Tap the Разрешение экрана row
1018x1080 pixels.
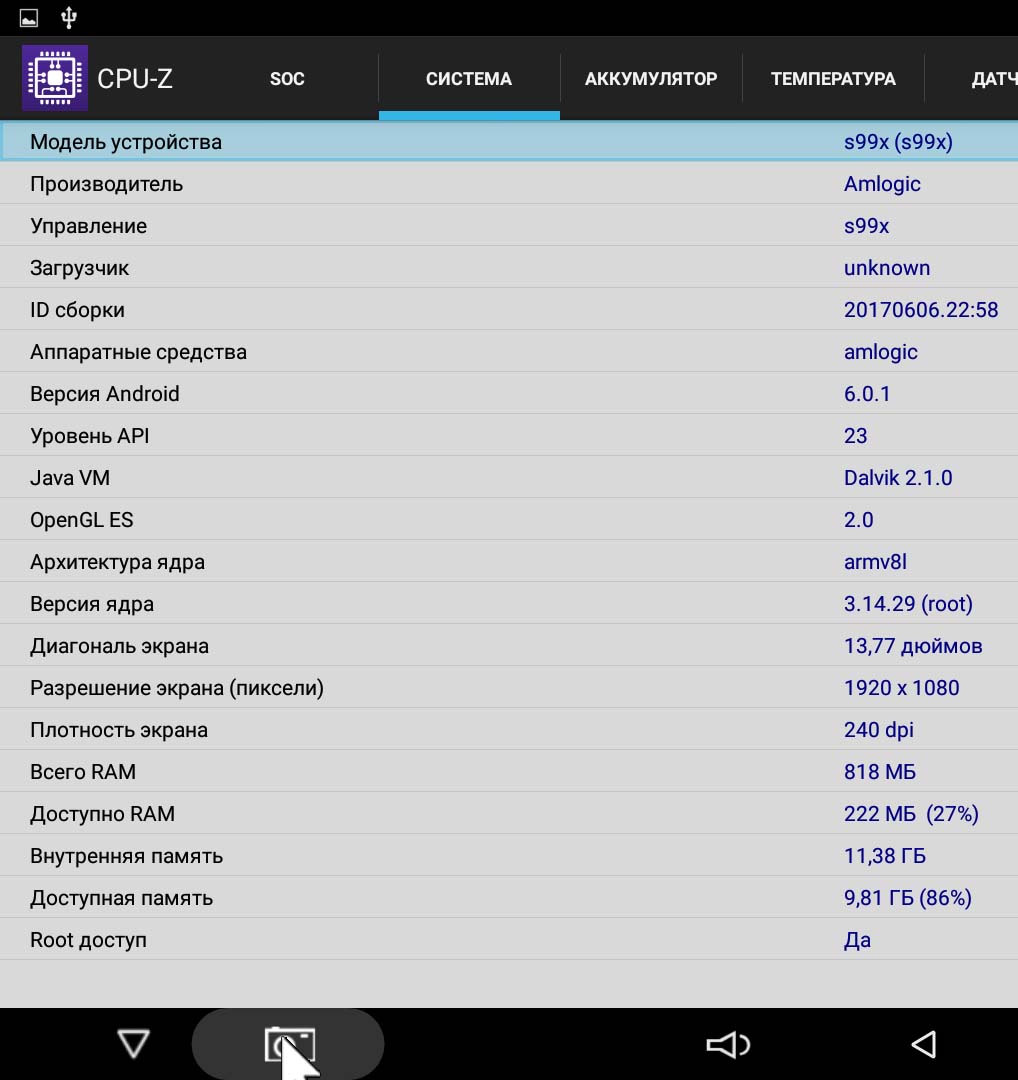pos(509,688)
